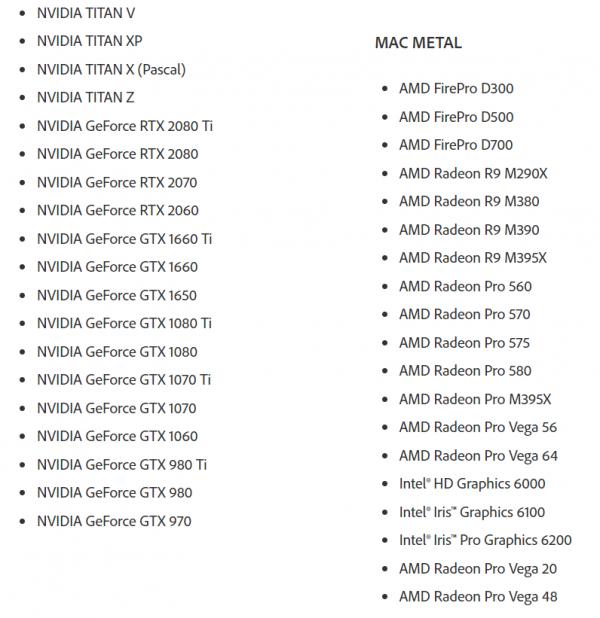Click AMD Radeon R9 M290X text
The height and width of the screenshot is (618, 600).
[473, 173]
